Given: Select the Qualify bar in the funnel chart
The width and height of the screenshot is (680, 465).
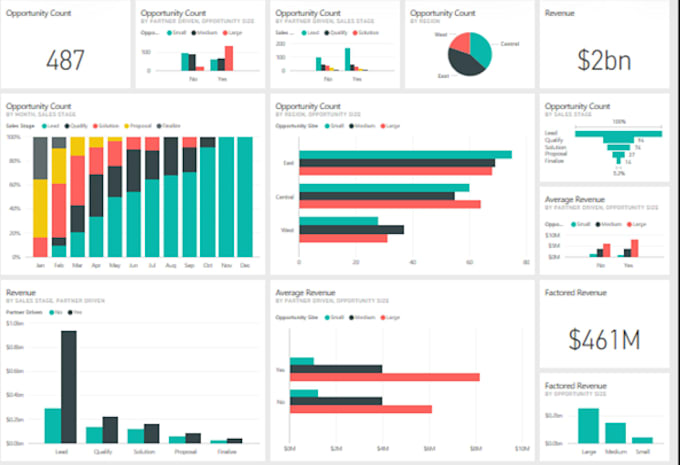Looking at the screenshot, I should [618, 140].
